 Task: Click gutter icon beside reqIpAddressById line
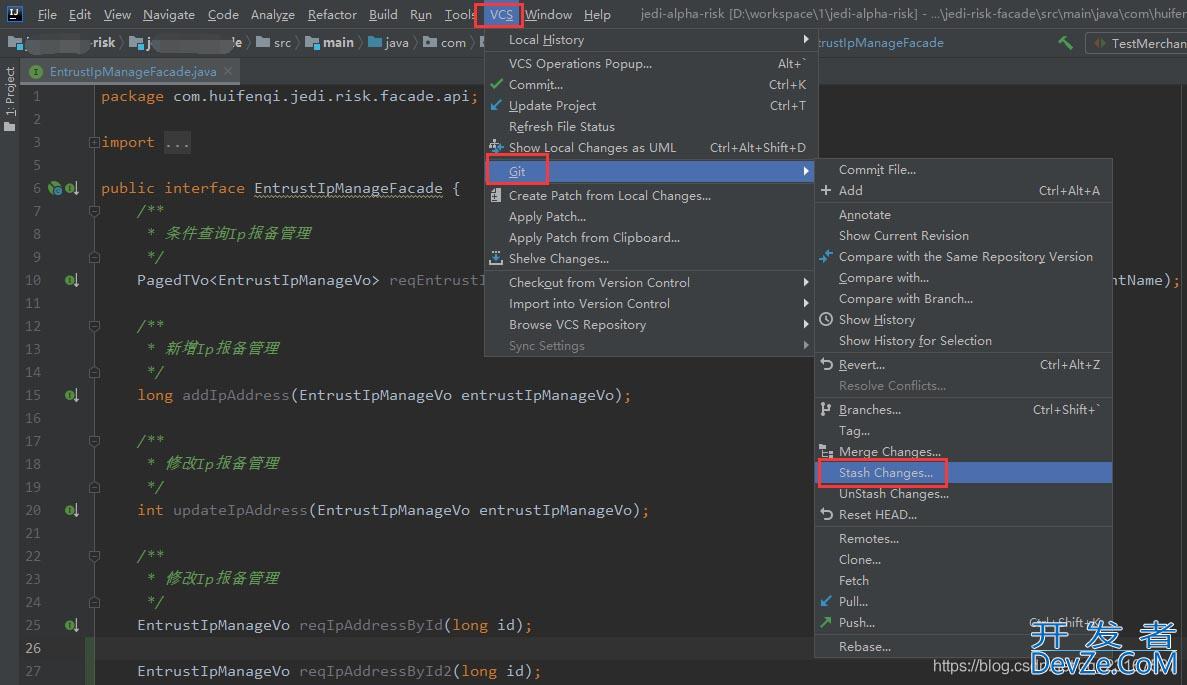point(71,626)
